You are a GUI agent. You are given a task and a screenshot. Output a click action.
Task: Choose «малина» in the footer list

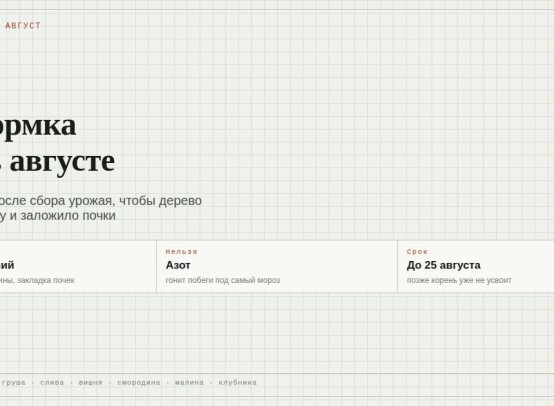pyautogui.click(x=189, y=383)
